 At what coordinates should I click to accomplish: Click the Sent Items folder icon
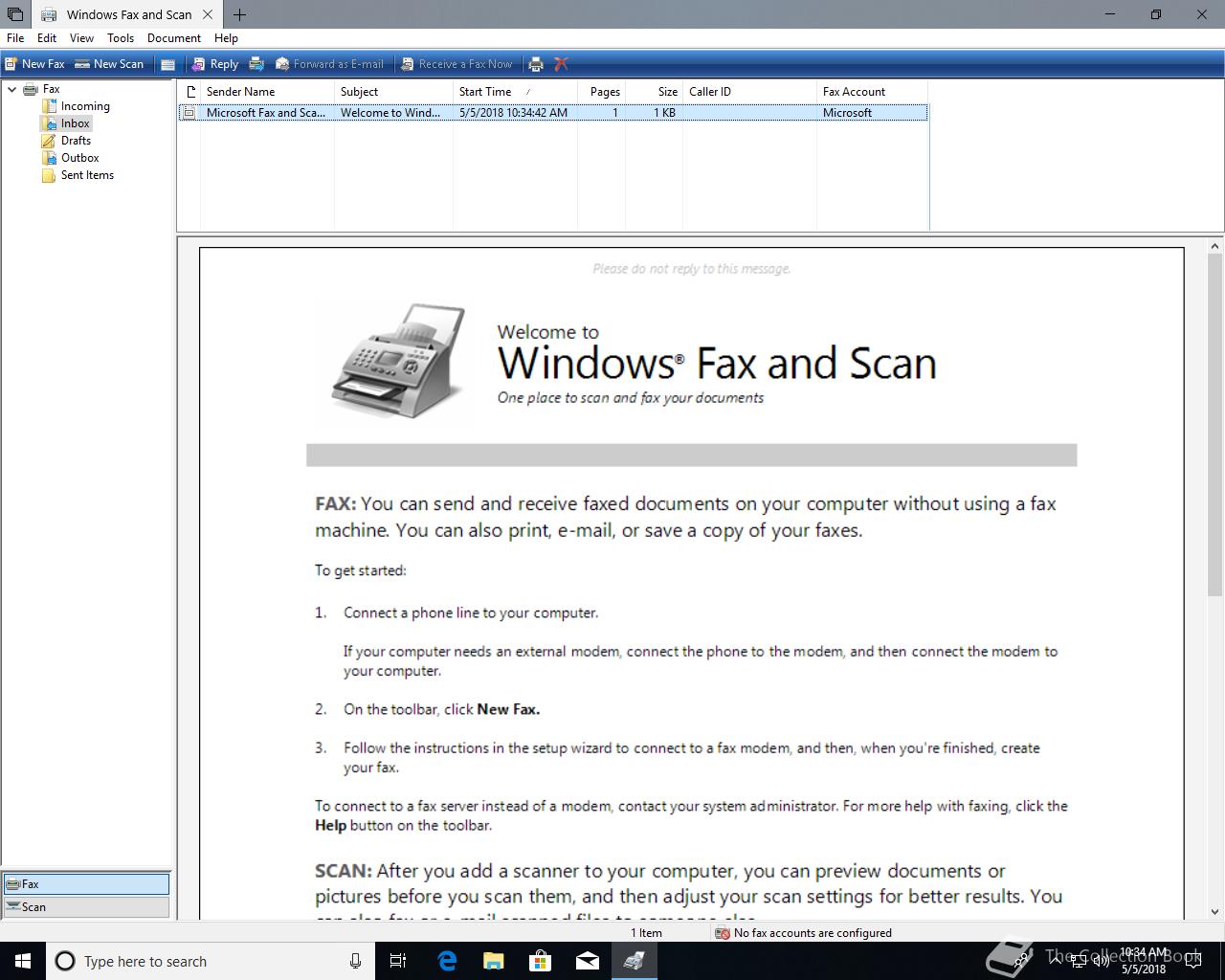(49, 175)
